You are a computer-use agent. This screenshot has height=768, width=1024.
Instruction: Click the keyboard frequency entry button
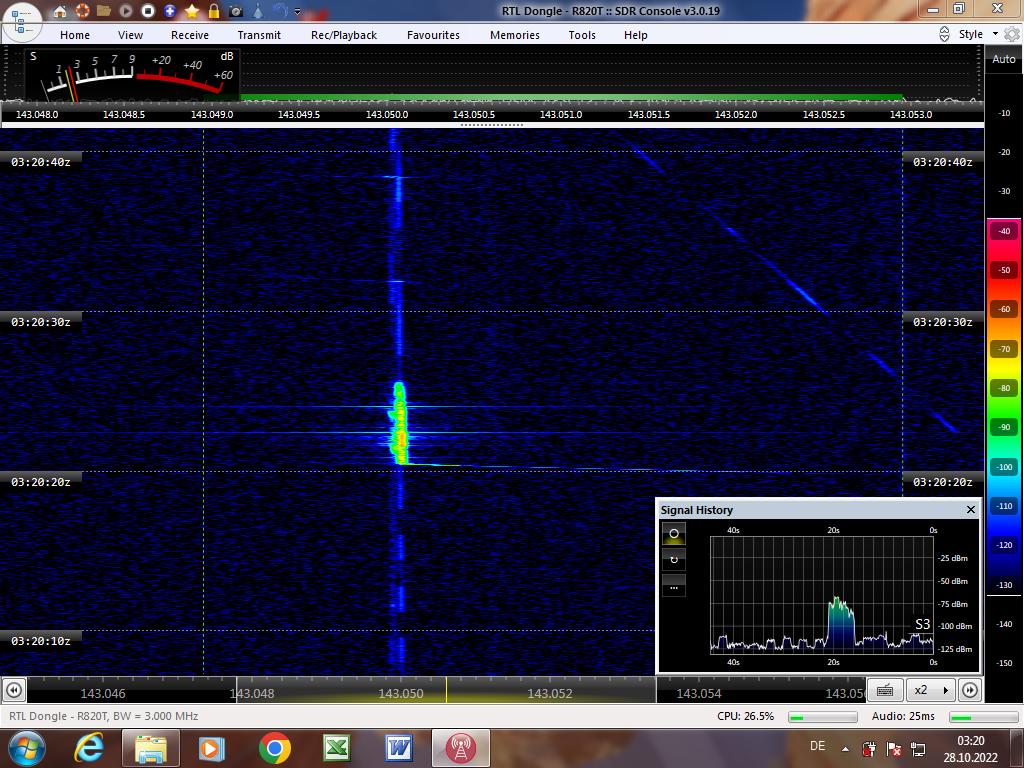[885, 690]
